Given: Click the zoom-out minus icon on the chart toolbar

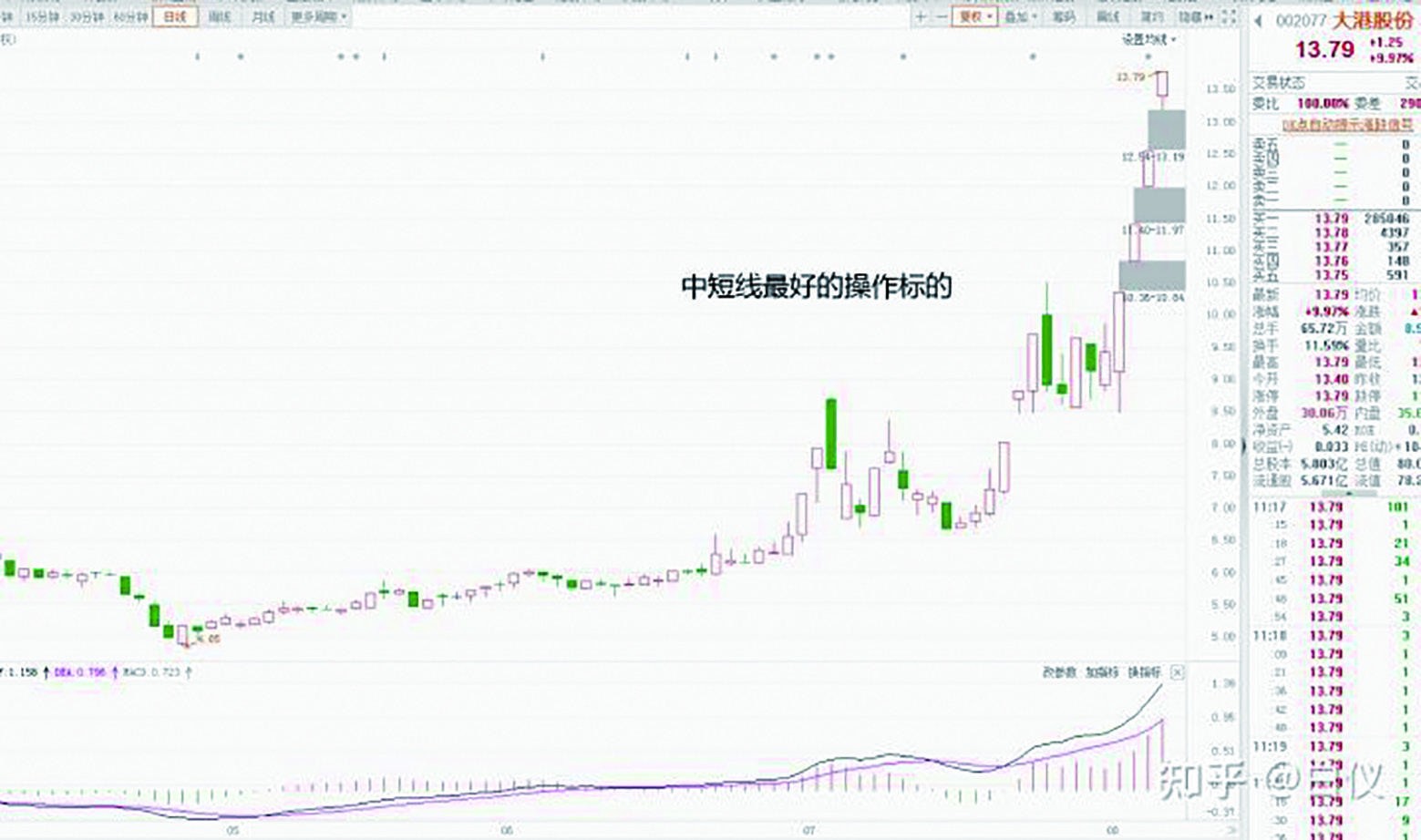Looking at the screenshot, I should 942,17.
